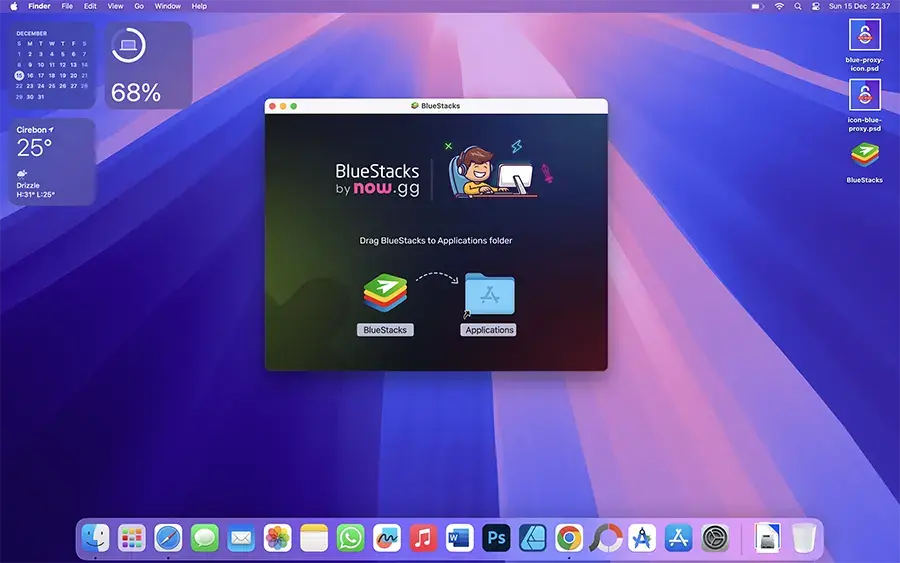The width and height of the screenshot is (900, 563).
Task: Launch Photoshop from the Dock
Action: tap(496, 538)
